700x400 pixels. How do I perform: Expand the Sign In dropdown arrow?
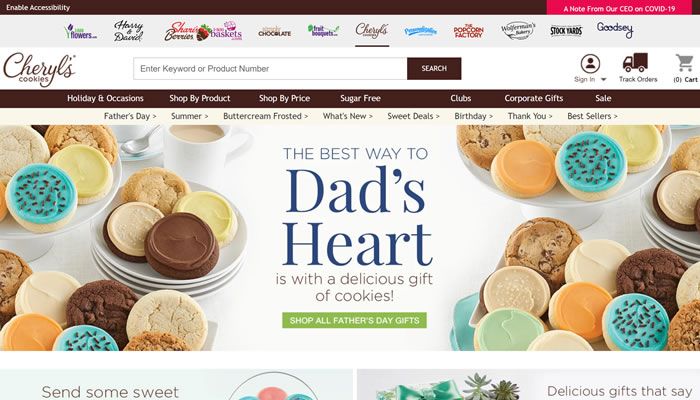604,79
